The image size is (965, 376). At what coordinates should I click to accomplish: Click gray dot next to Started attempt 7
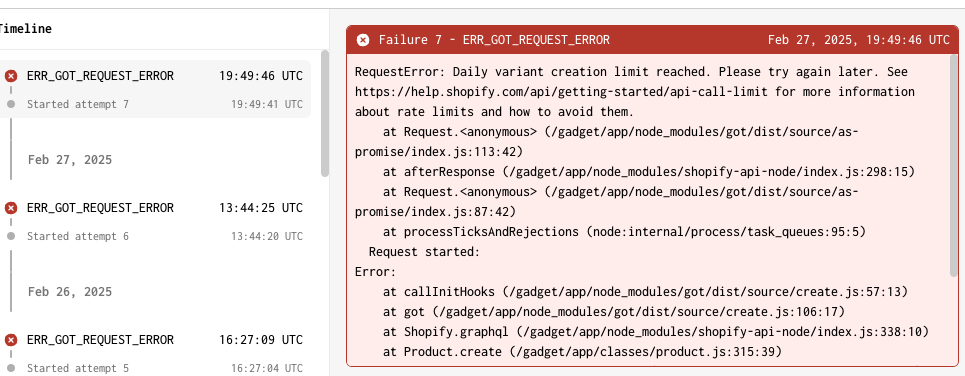coord(11,105)
